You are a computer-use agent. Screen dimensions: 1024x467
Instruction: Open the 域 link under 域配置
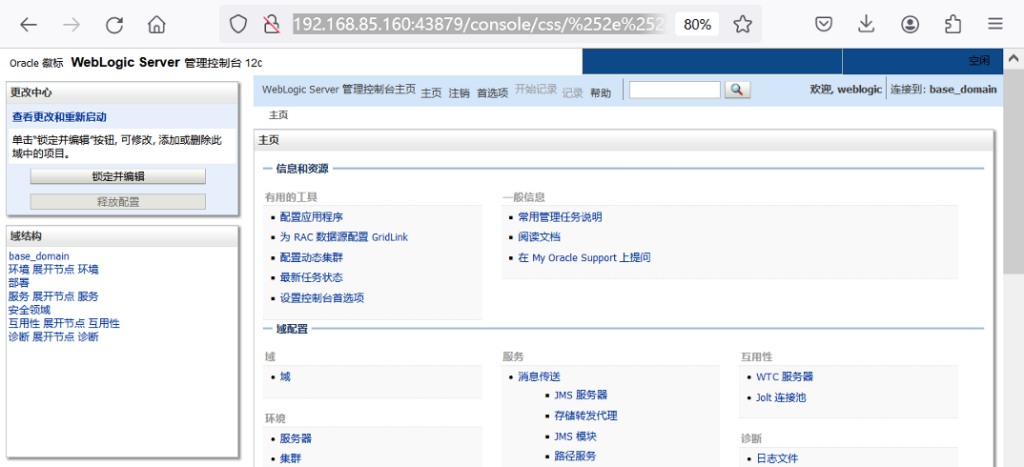point(285,376)
